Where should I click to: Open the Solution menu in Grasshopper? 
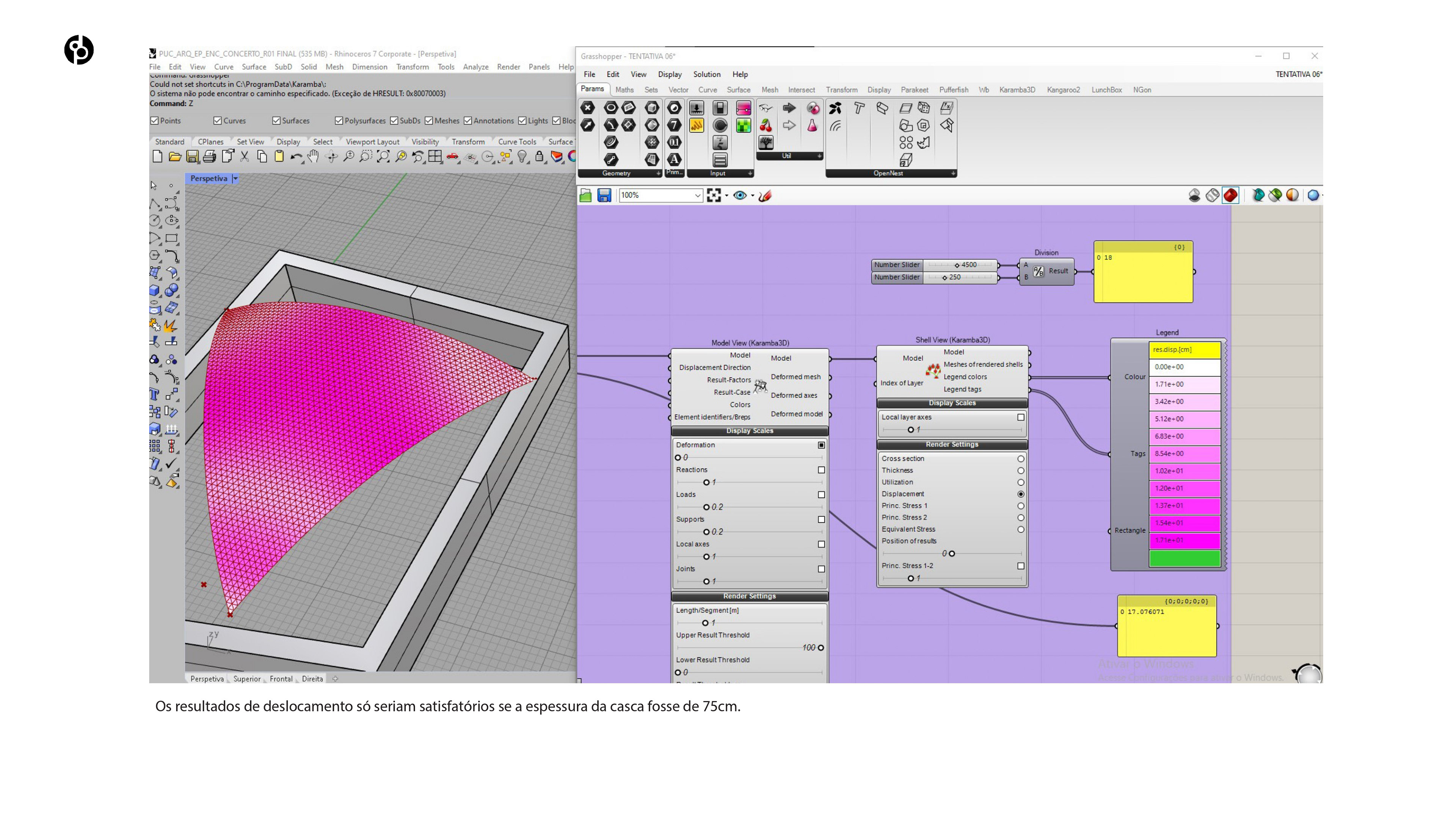pos(706,74)
